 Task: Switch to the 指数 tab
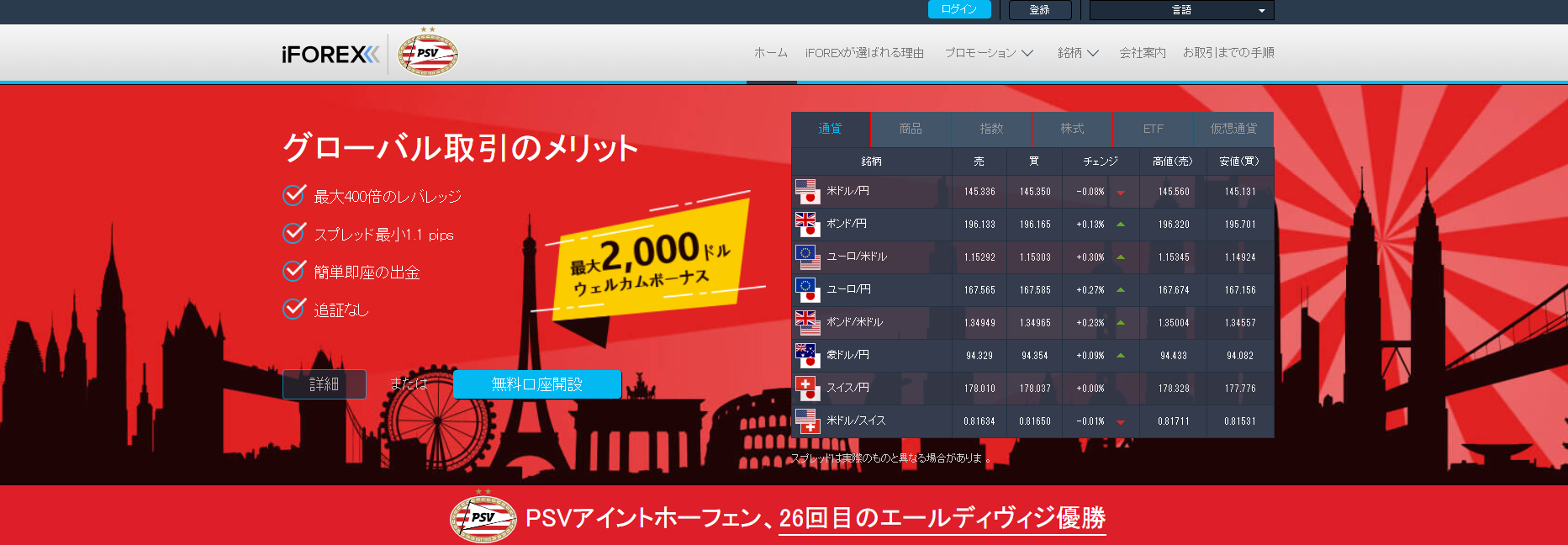(991, 129)
